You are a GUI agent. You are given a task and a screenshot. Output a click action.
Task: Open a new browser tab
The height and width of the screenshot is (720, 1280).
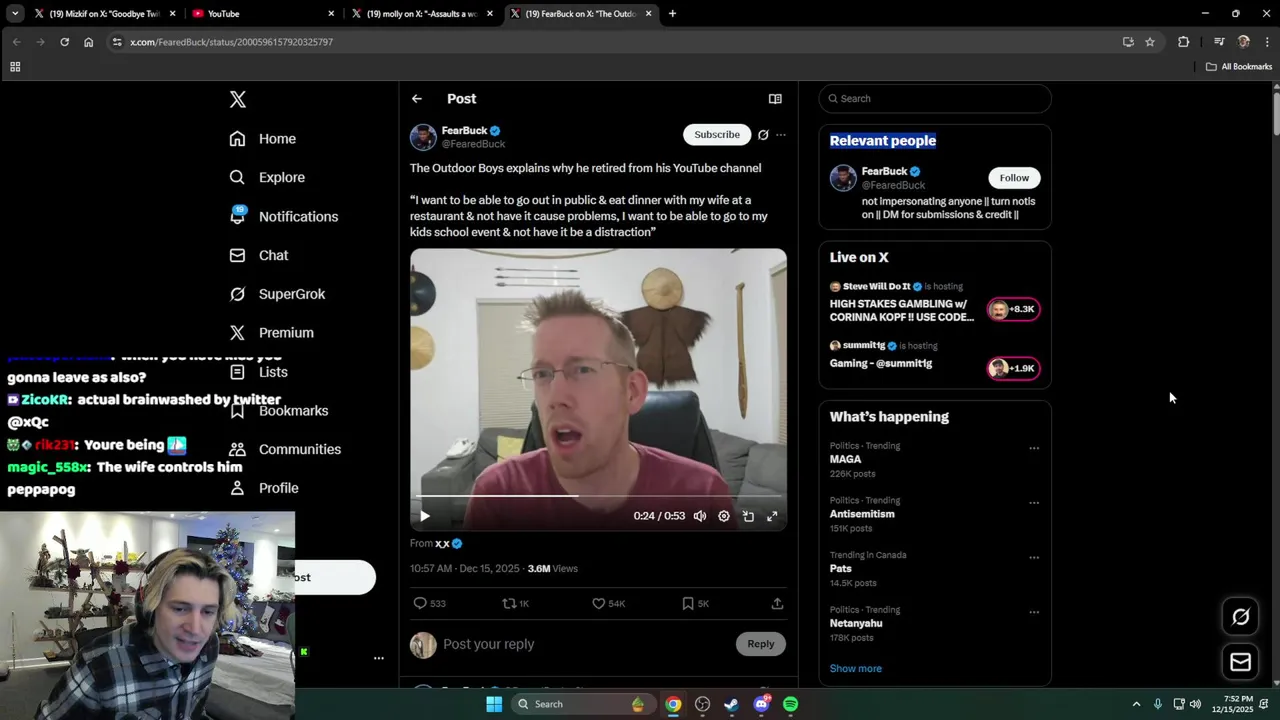tap(672, 14)
